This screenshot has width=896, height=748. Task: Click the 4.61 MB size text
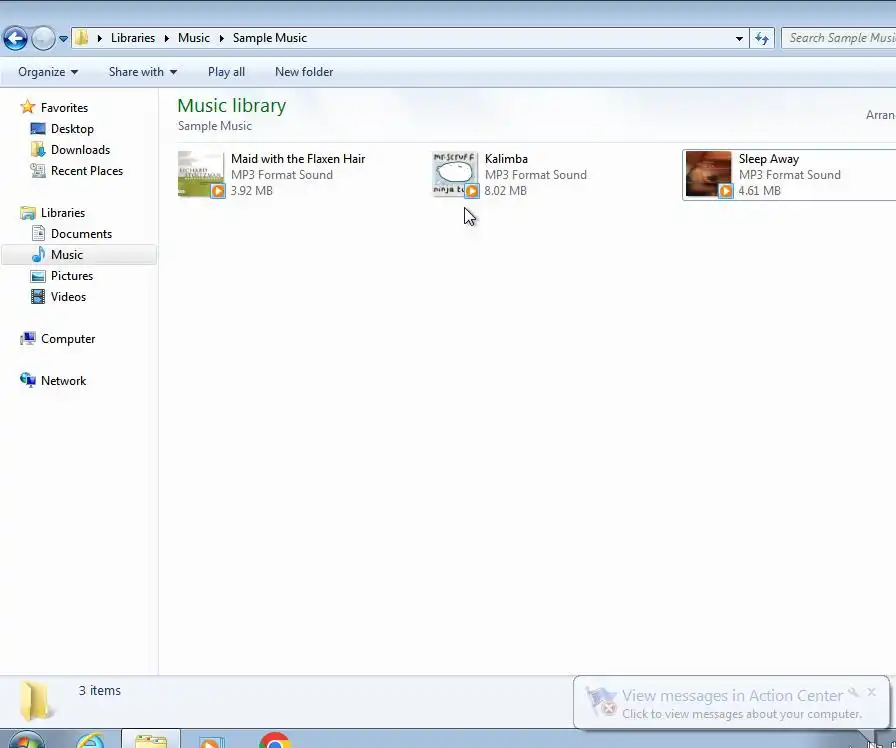click(759, 191)
